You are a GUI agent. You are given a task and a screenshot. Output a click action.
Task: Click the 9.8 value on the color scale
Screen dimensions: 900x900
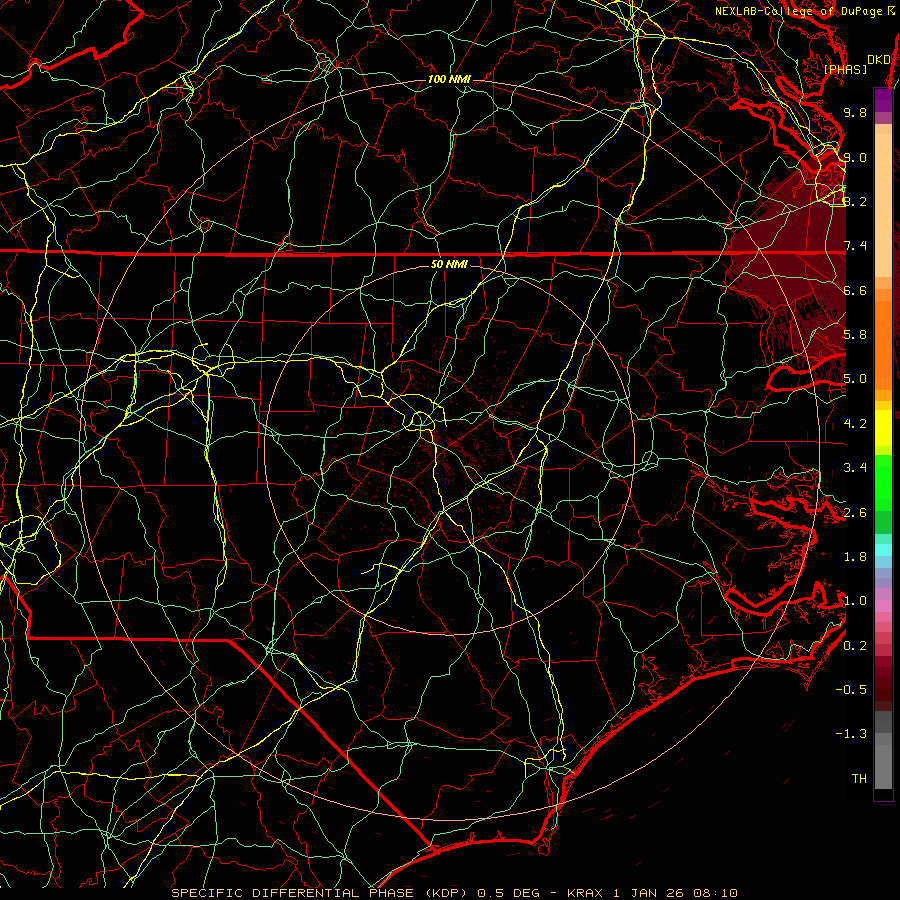click(855, 112)
